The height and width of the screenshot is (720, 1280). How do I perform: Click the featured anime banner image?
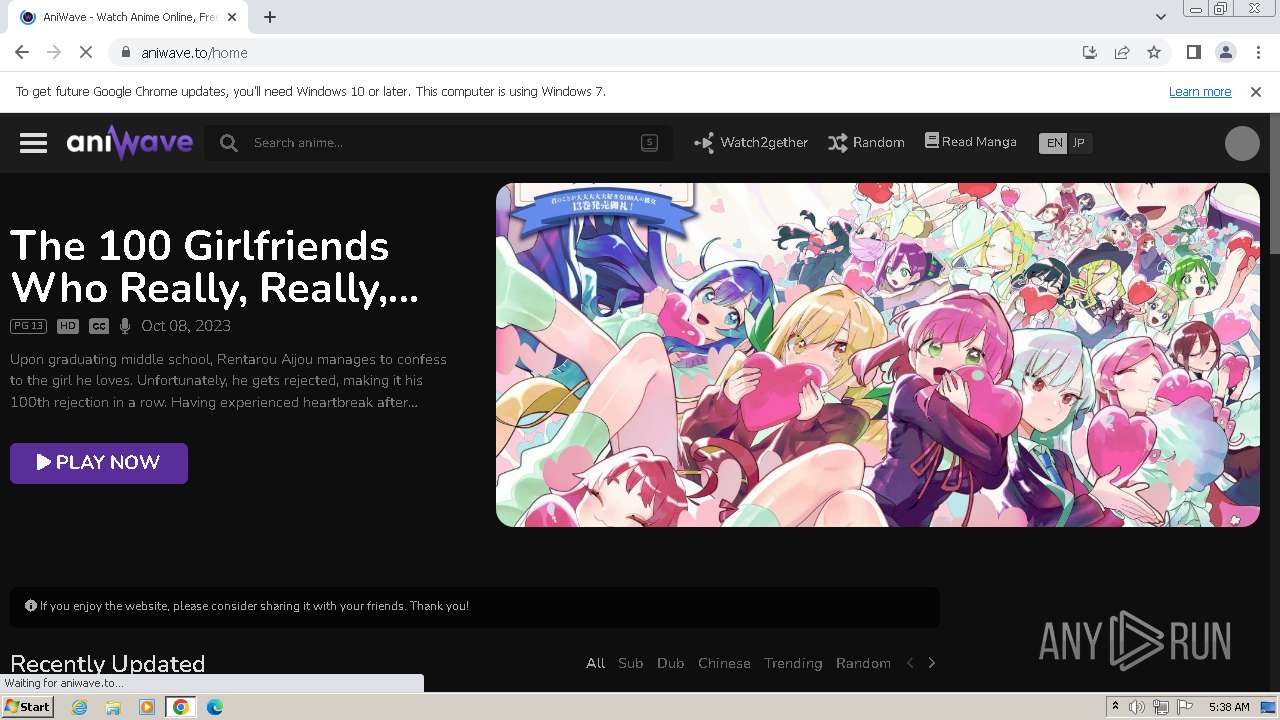pyautogui.click(x=878, y=354)
